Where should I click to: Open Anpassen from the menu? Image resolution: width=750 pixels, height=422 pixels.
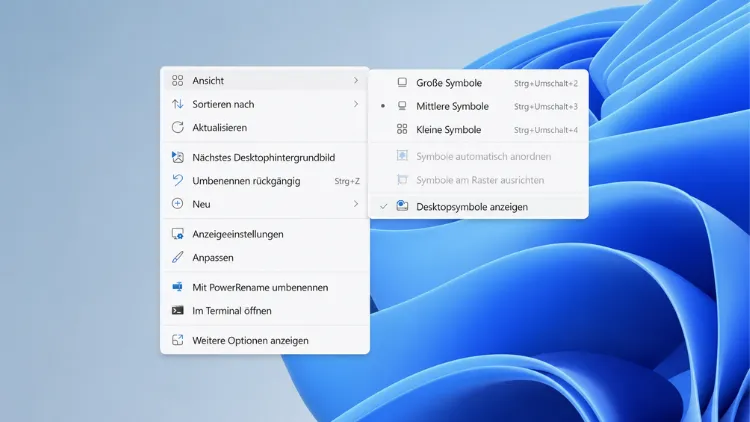[x=265, y=257]
